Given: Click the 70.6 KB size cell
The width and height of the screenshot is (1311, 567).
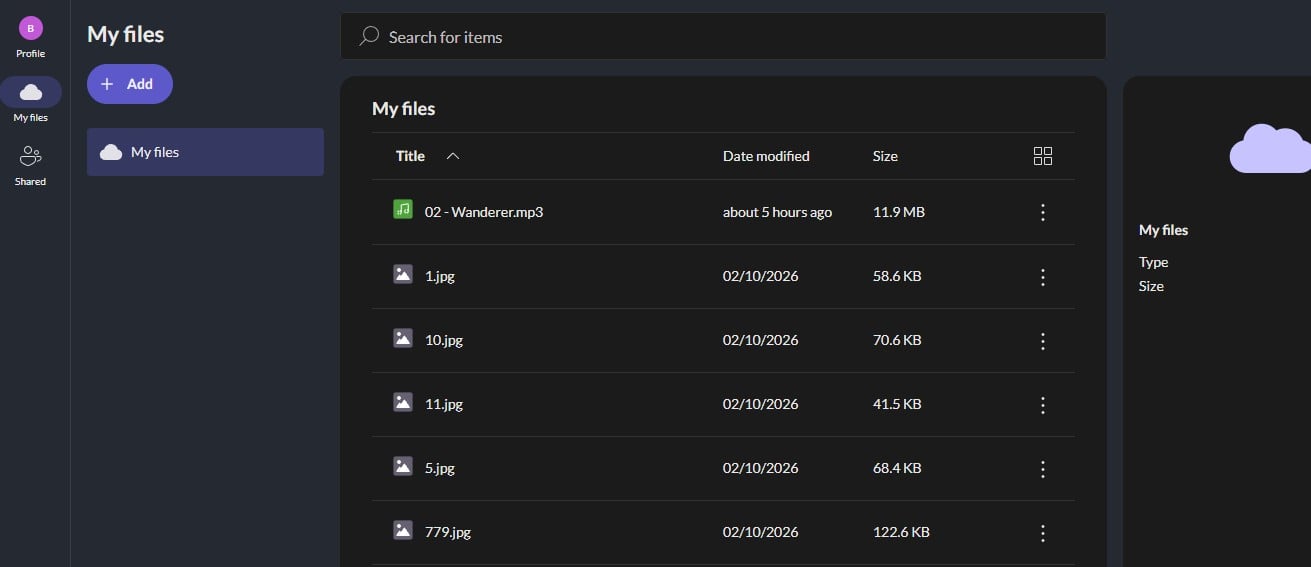Looking at the screenshot, I should tap(897, 340).
